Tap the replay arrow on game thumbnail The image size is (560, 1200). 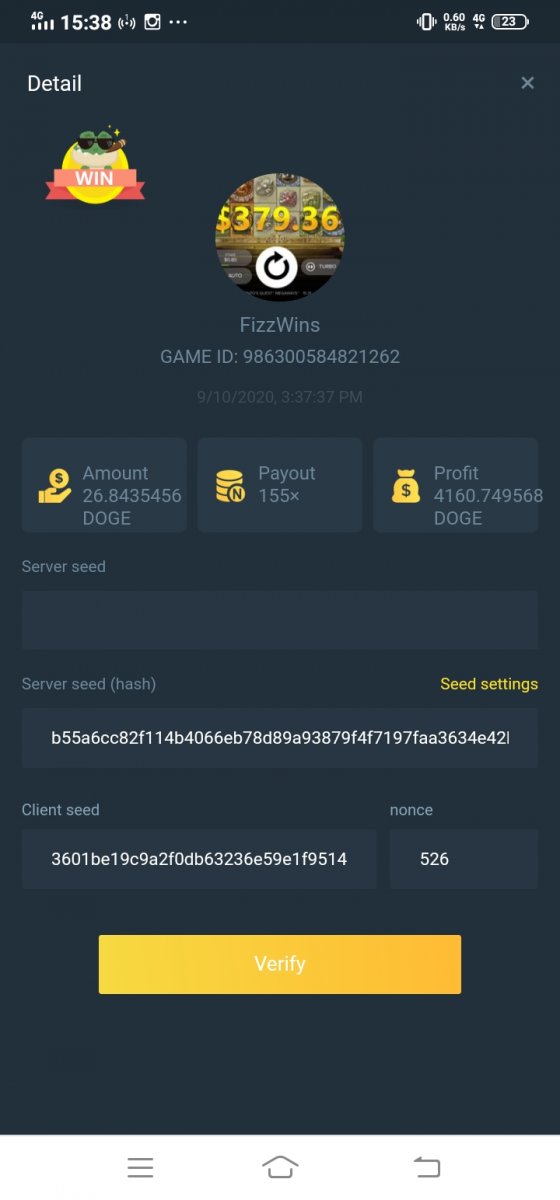(276, 267)
